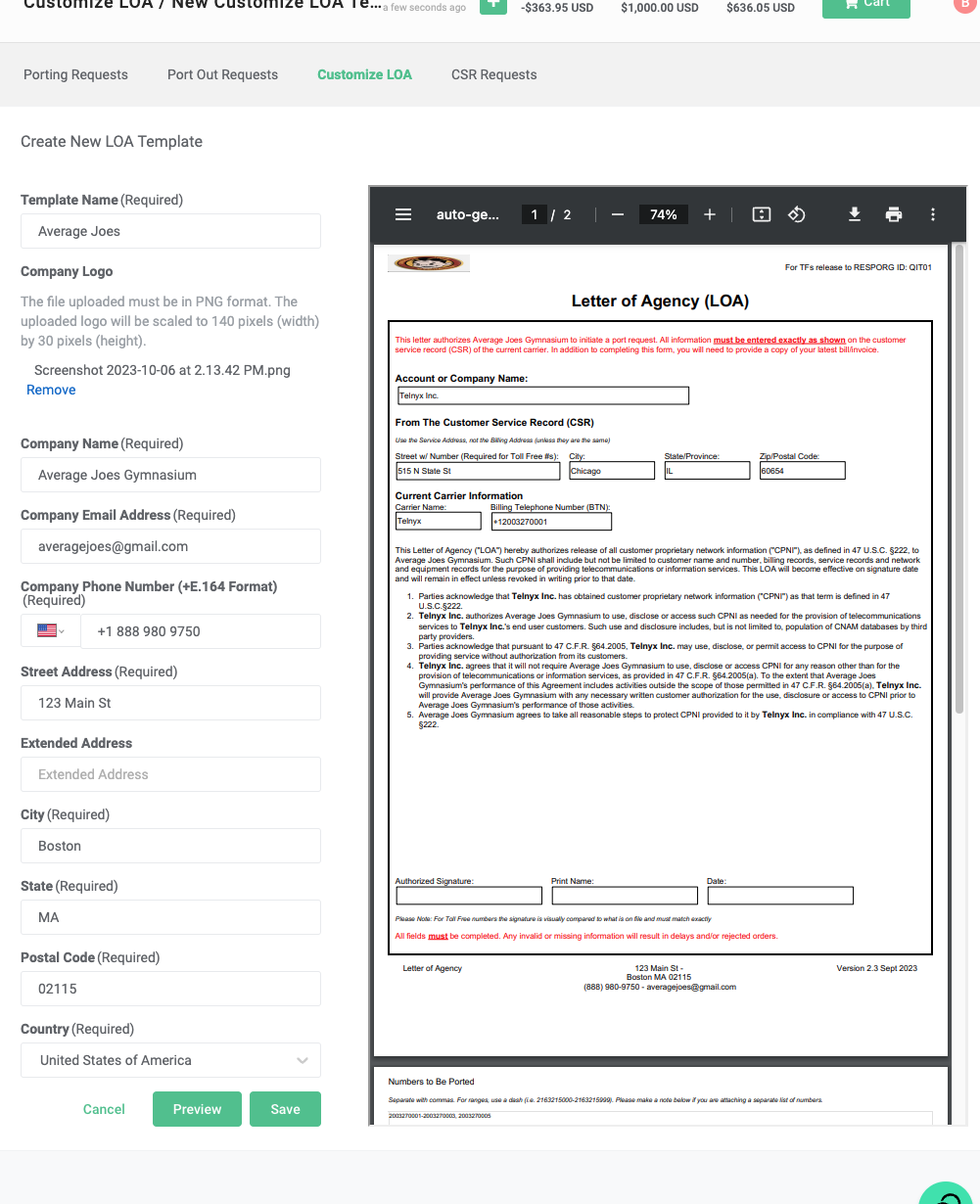Open the Cart

tap(866, 7)
